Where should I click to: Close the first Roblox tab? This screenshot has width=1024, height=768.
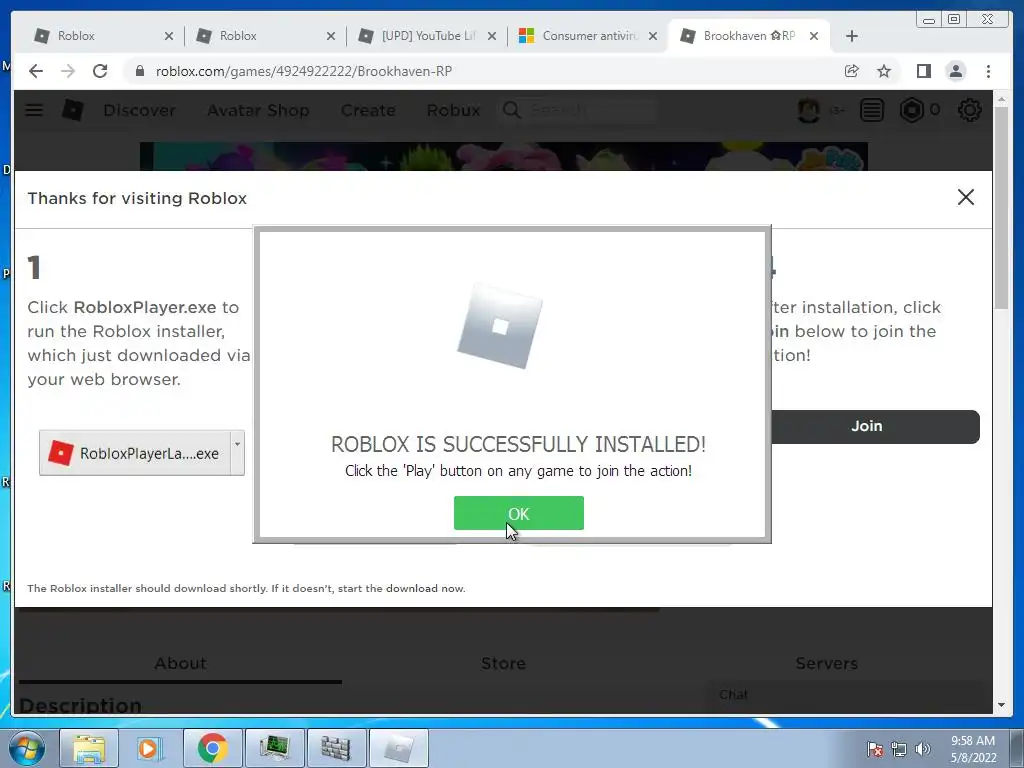click(x=168, y=37)
